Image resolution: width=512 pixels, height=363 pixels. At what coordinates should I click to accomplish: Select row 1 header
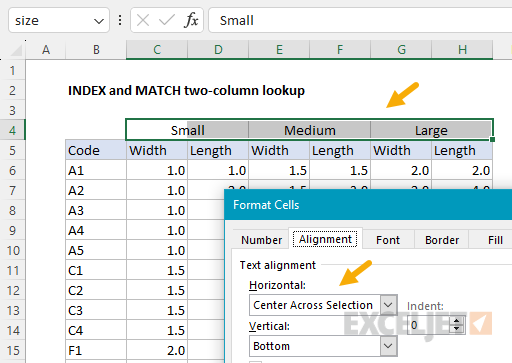coord(13,70)
